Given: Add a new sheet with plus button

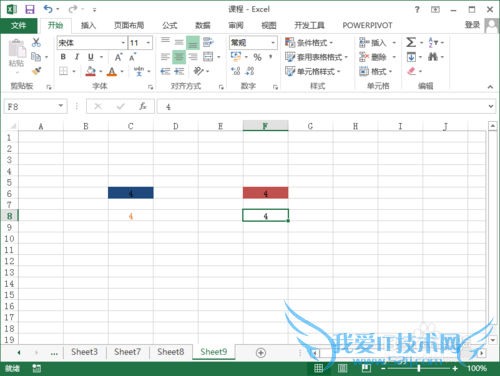Looking at the screenshot, I should coord(261,353).
